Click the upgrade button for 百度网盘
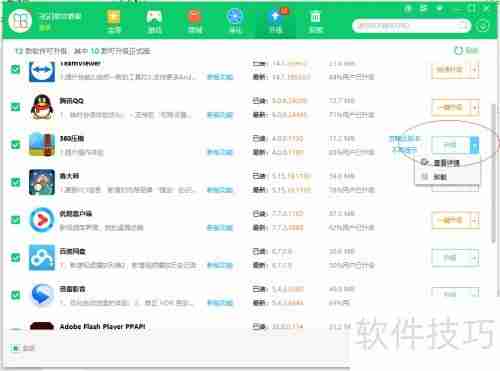The image size is (500, 371). coord(450,258)
